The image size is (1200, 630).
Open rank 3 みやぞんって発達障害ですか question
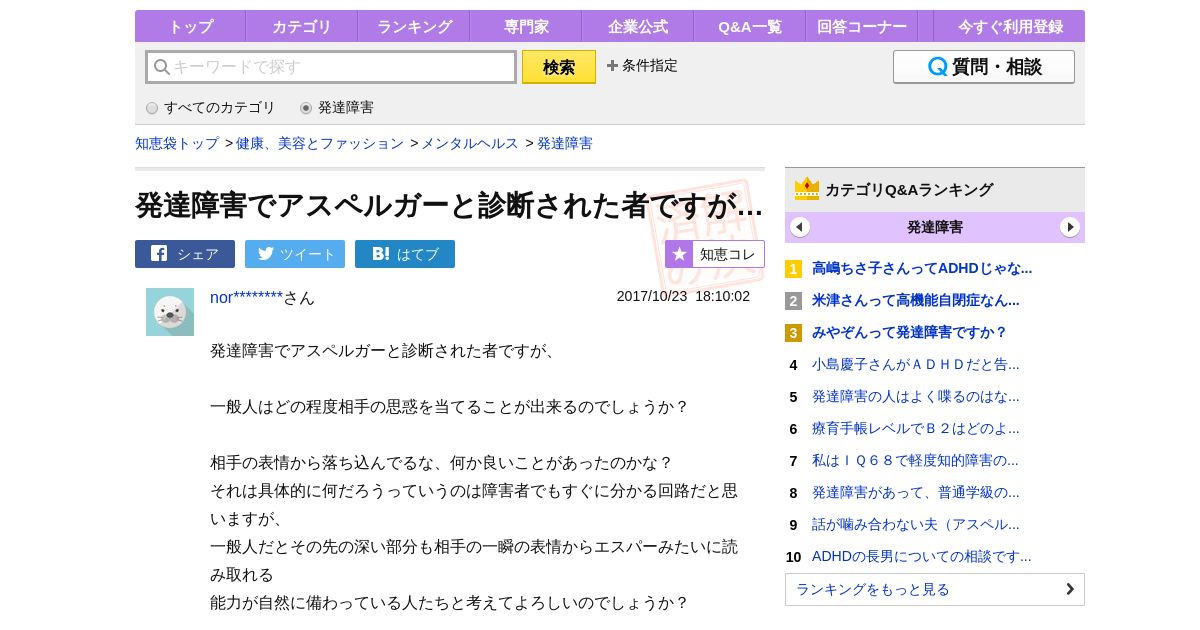[x=910, y=332]
